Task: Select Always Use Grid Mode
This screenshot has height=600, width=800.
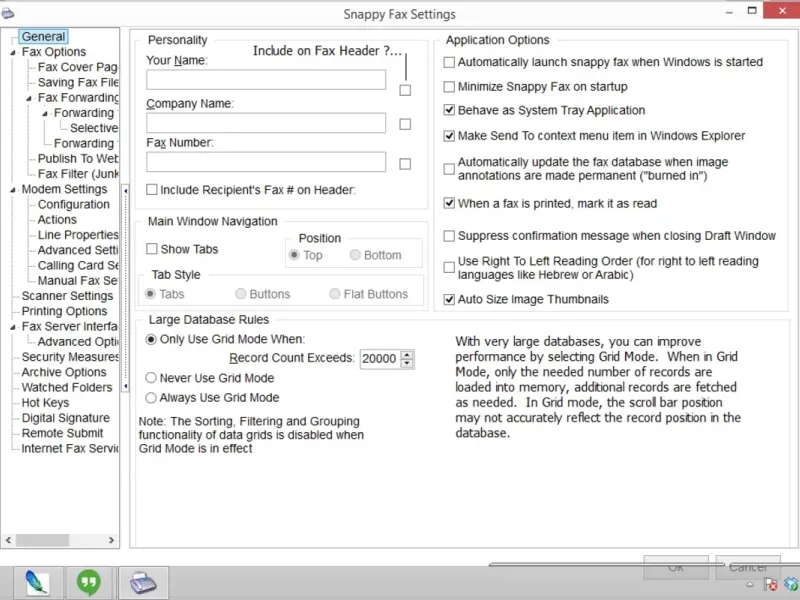Action: 151,398
